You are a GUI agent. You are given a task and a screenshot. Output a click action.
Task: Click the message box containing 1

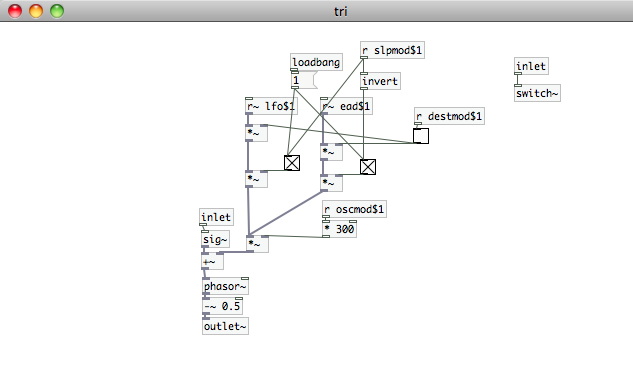click(304, 80)
